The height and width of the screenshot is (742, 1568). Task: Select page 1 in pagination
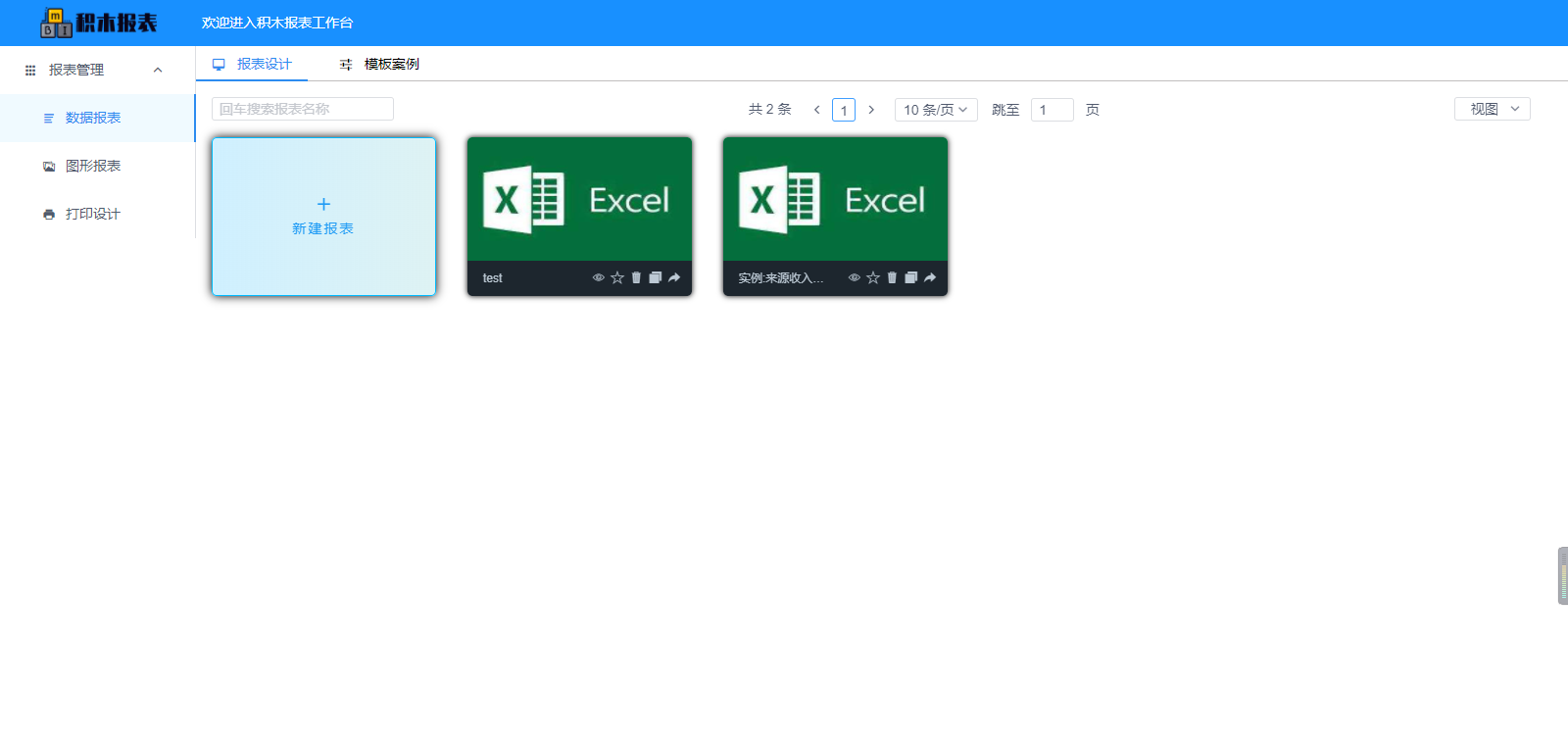[x=844, y=110]
